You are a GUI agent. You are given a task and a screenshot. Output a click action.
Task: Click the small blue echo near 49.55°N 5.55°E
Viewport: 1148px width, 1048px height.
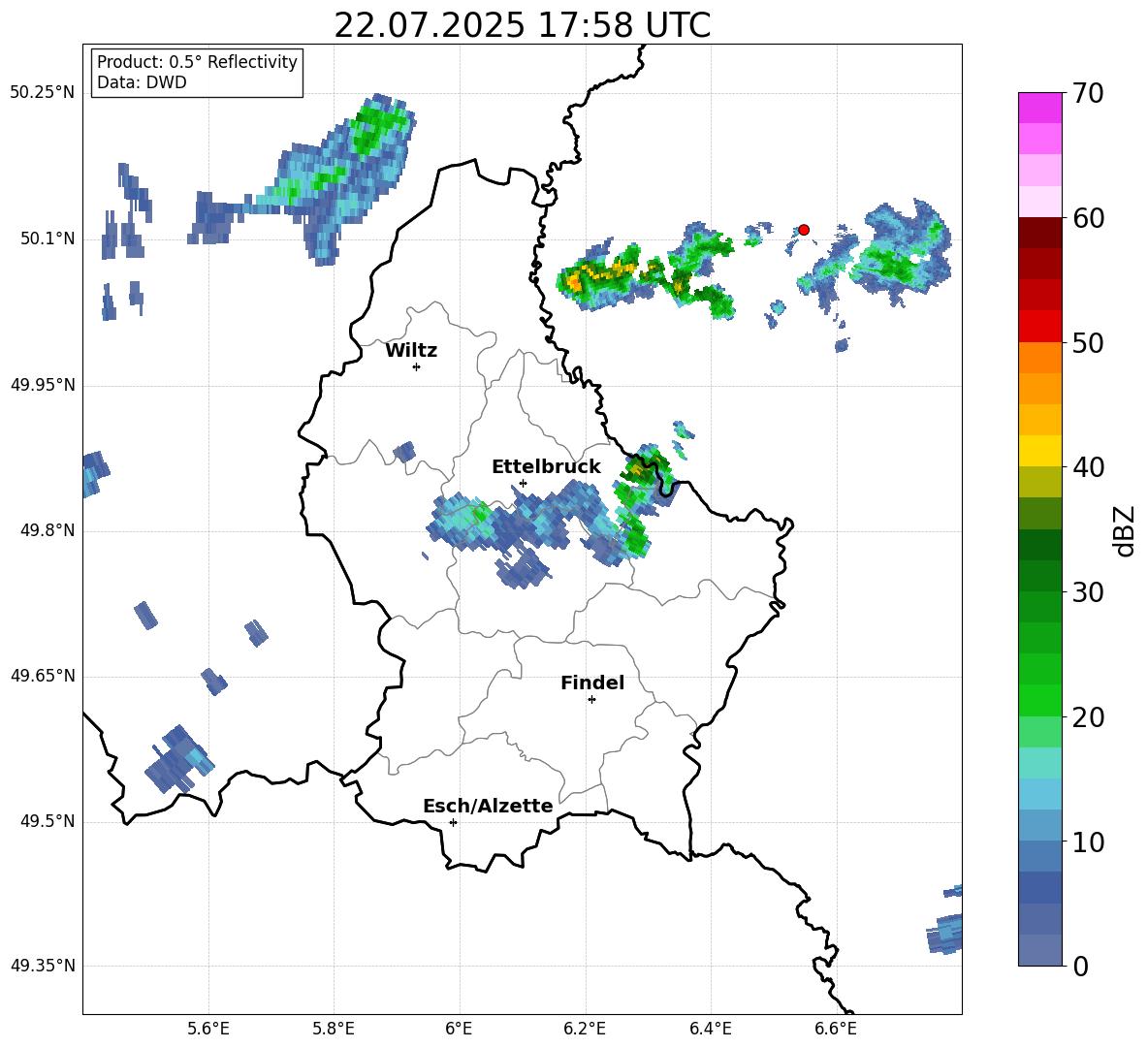click(178, 759)
